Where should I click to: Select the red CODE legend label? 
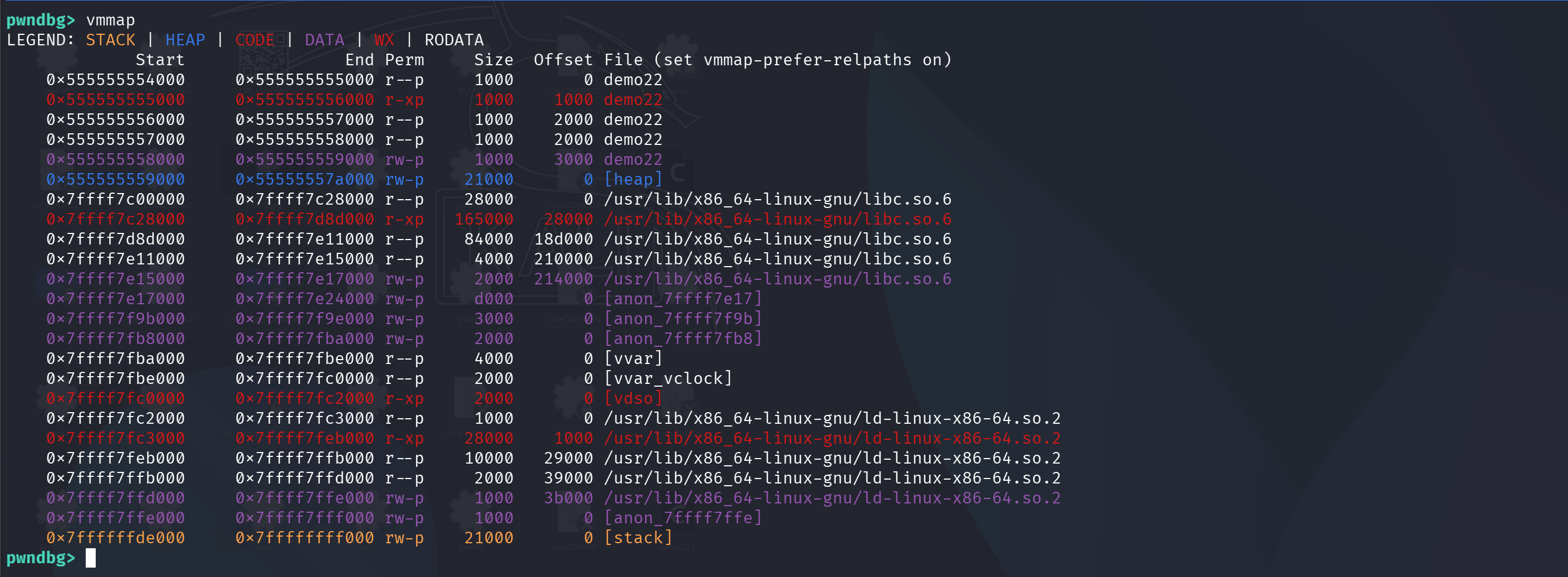pyautogui.click(x=255, y=40)
